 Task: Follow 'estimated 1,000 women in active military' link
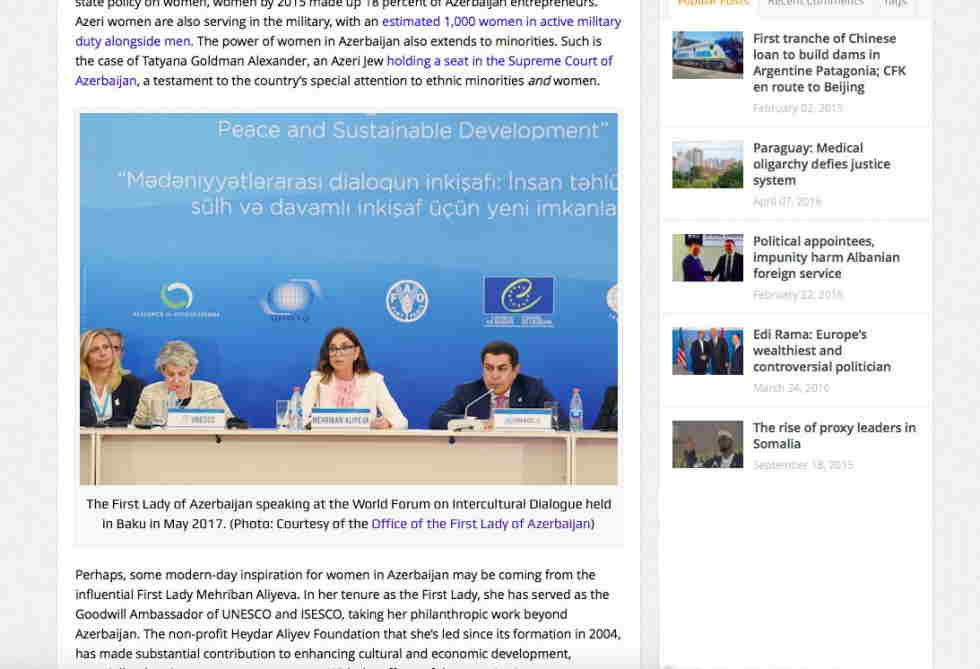(501, 21)
